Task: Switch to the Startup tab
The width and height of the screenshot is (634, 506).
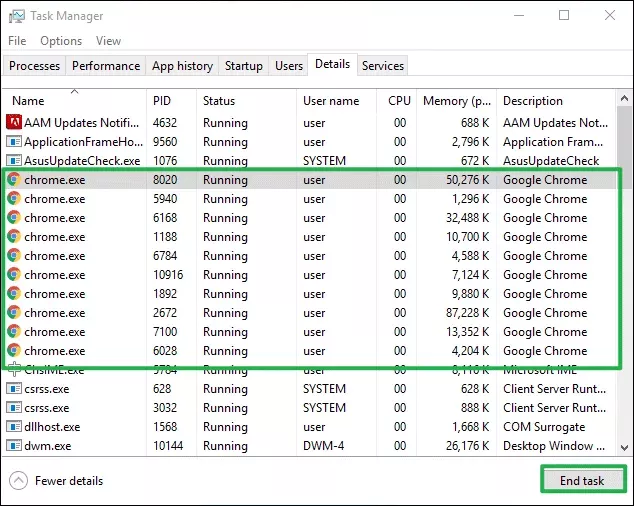Action: point(243,66)
